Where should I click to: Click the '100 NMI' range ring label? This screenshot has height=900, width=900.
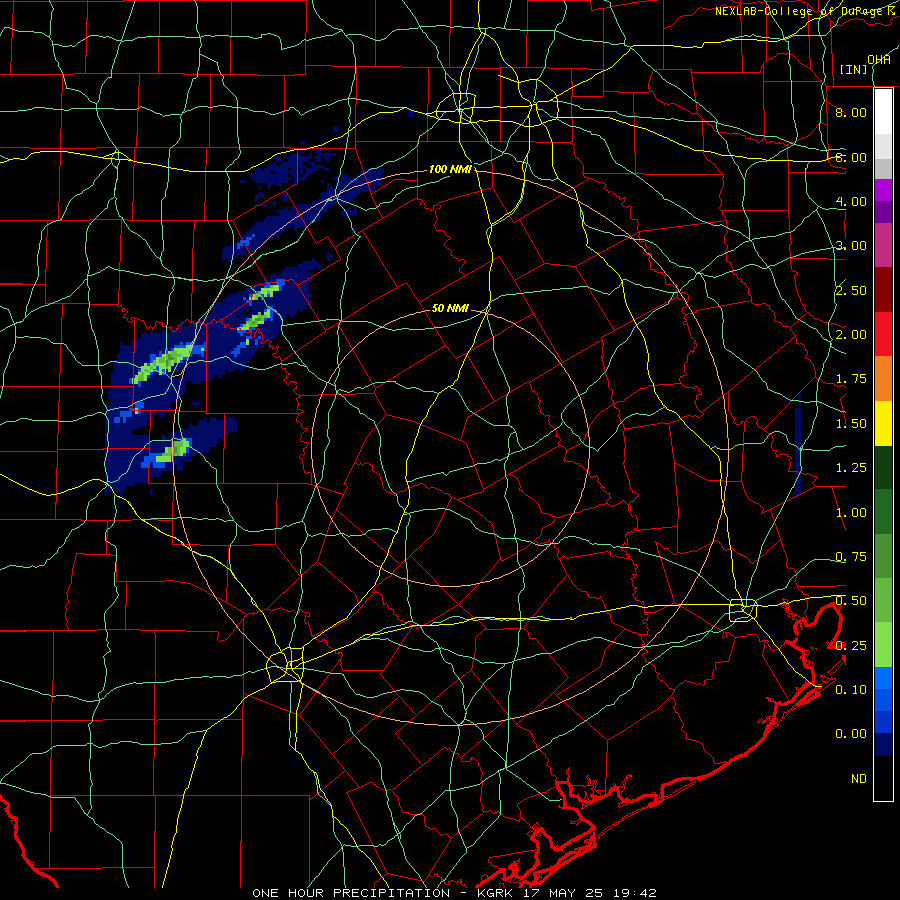click(x=449, y=169)
